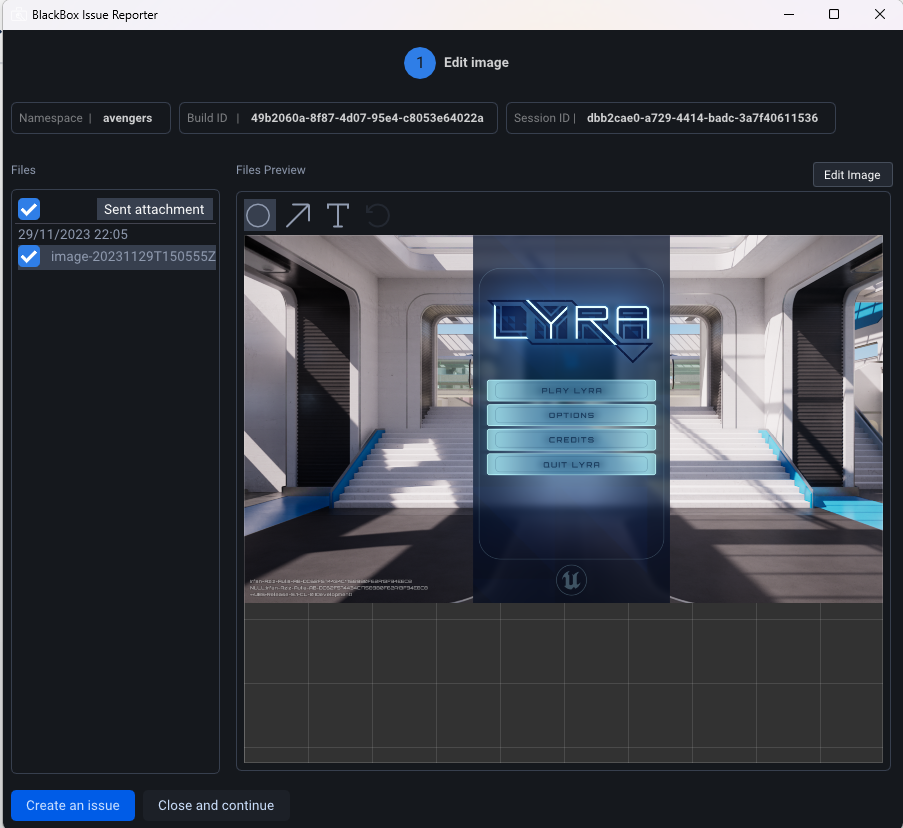Select the arrow annotation tool
Image resolution: width=903 pixels, height=828 pixels.
tap(298, 215)
